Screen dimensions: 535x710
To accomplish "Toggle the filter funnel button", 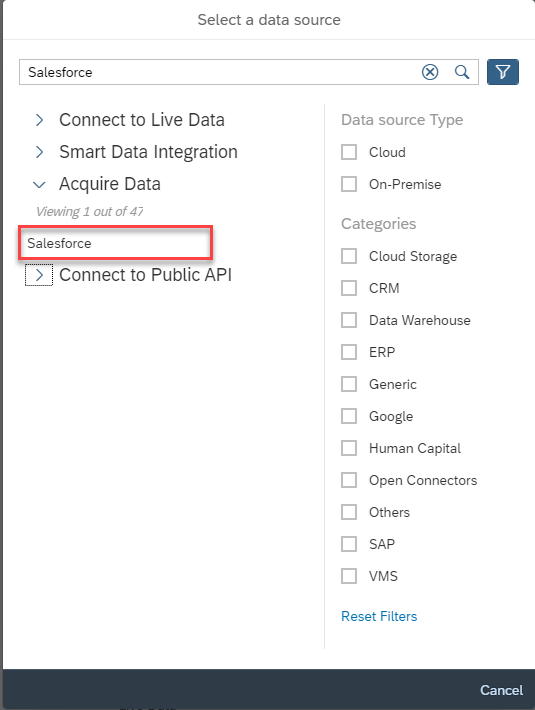I will click(502, 72).
